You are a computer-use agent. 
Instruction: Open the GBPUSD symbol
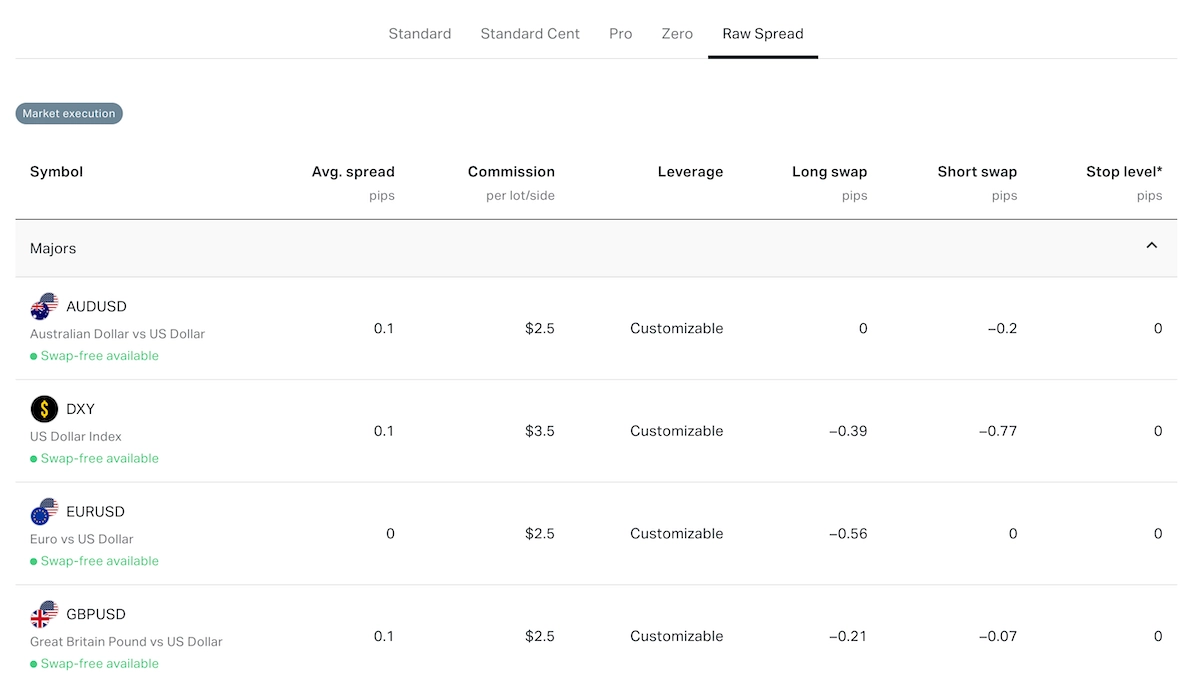pyautogui.click(x=96, y=614)
